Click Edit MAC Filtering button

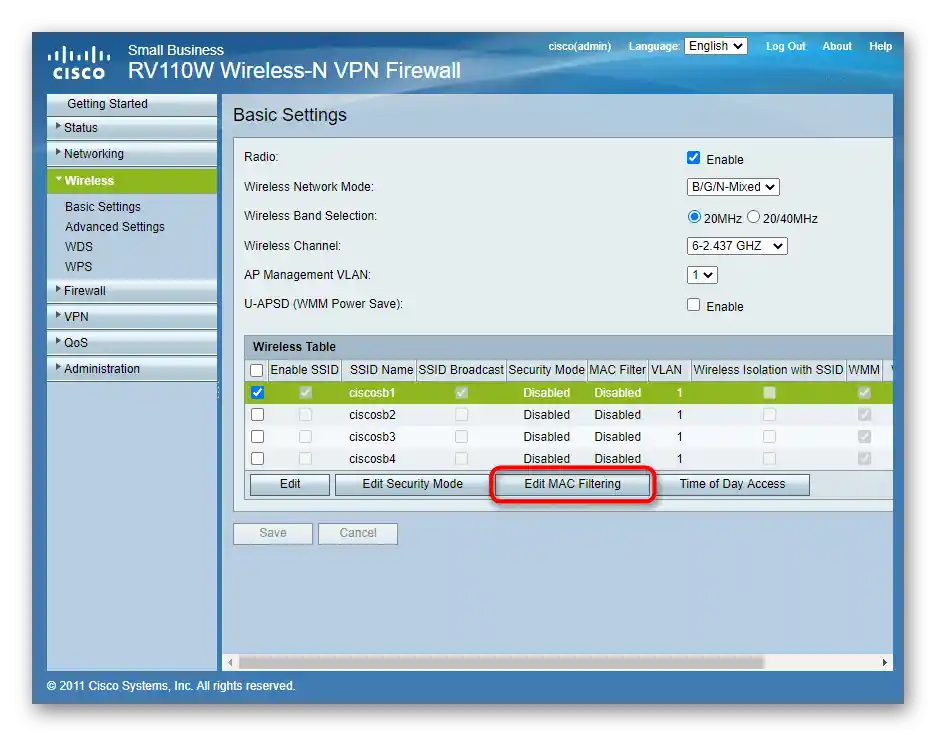(x=572, y=484)
